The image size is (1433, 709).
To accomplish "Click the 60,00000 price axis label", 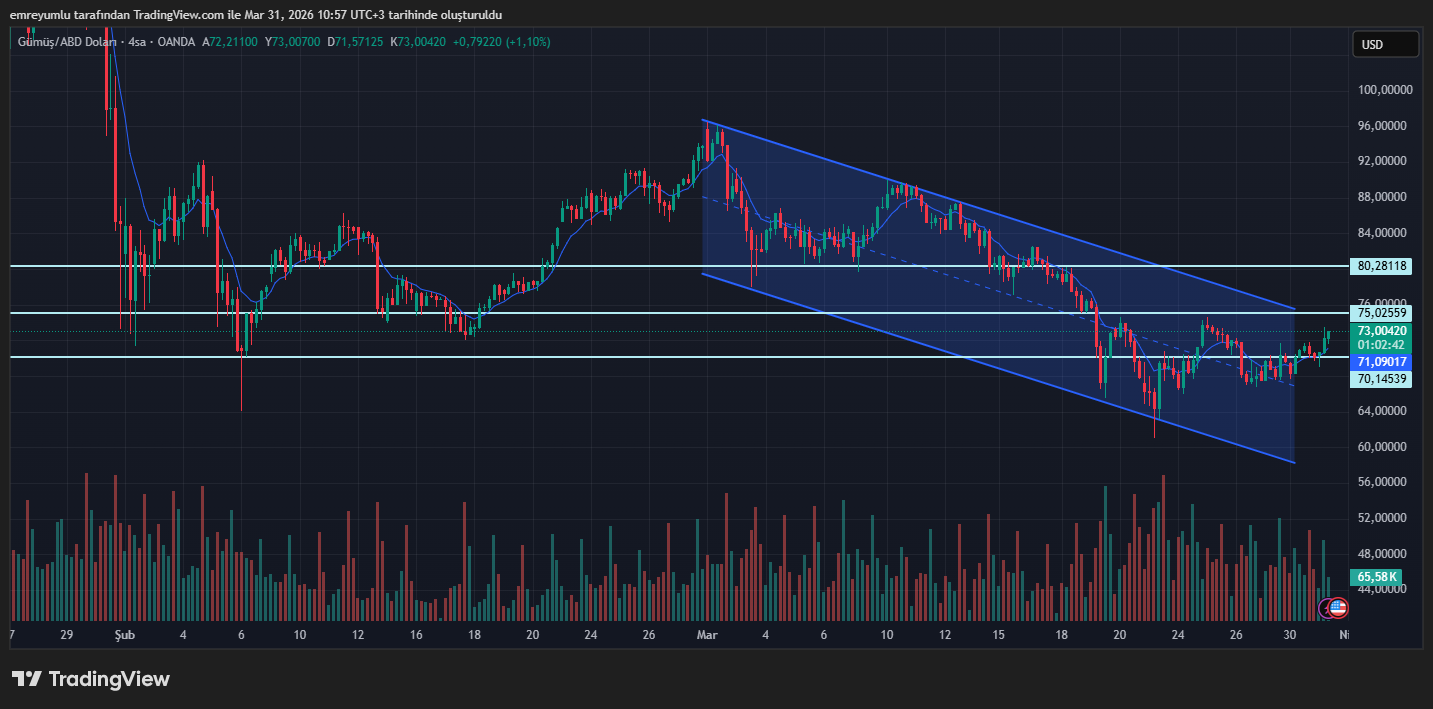I will click(1384, 446).
